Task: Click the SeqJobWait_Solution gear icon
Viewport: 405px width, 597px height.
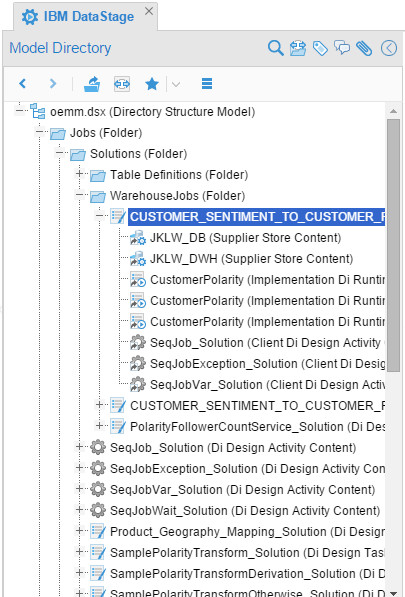Action: tap(98, 510)
